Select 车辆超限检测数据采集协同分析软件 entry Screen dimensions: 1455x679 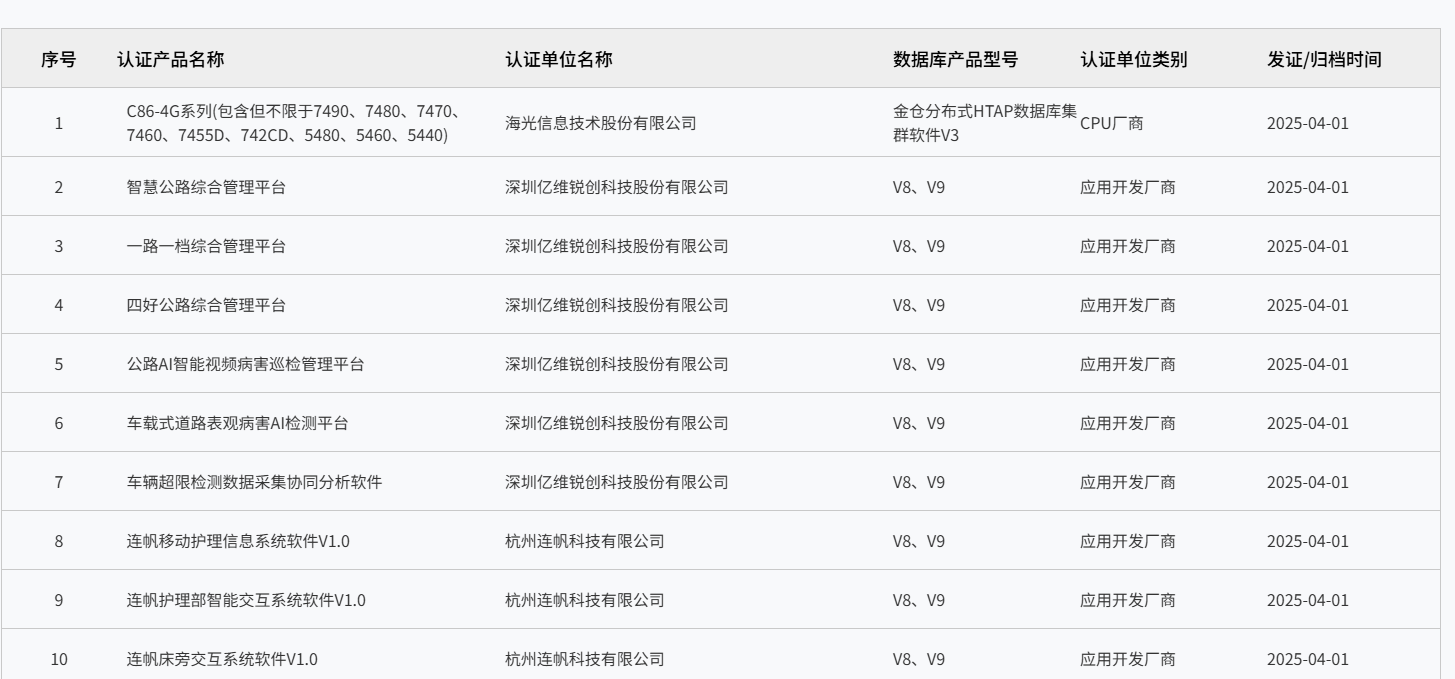(254, 482)
